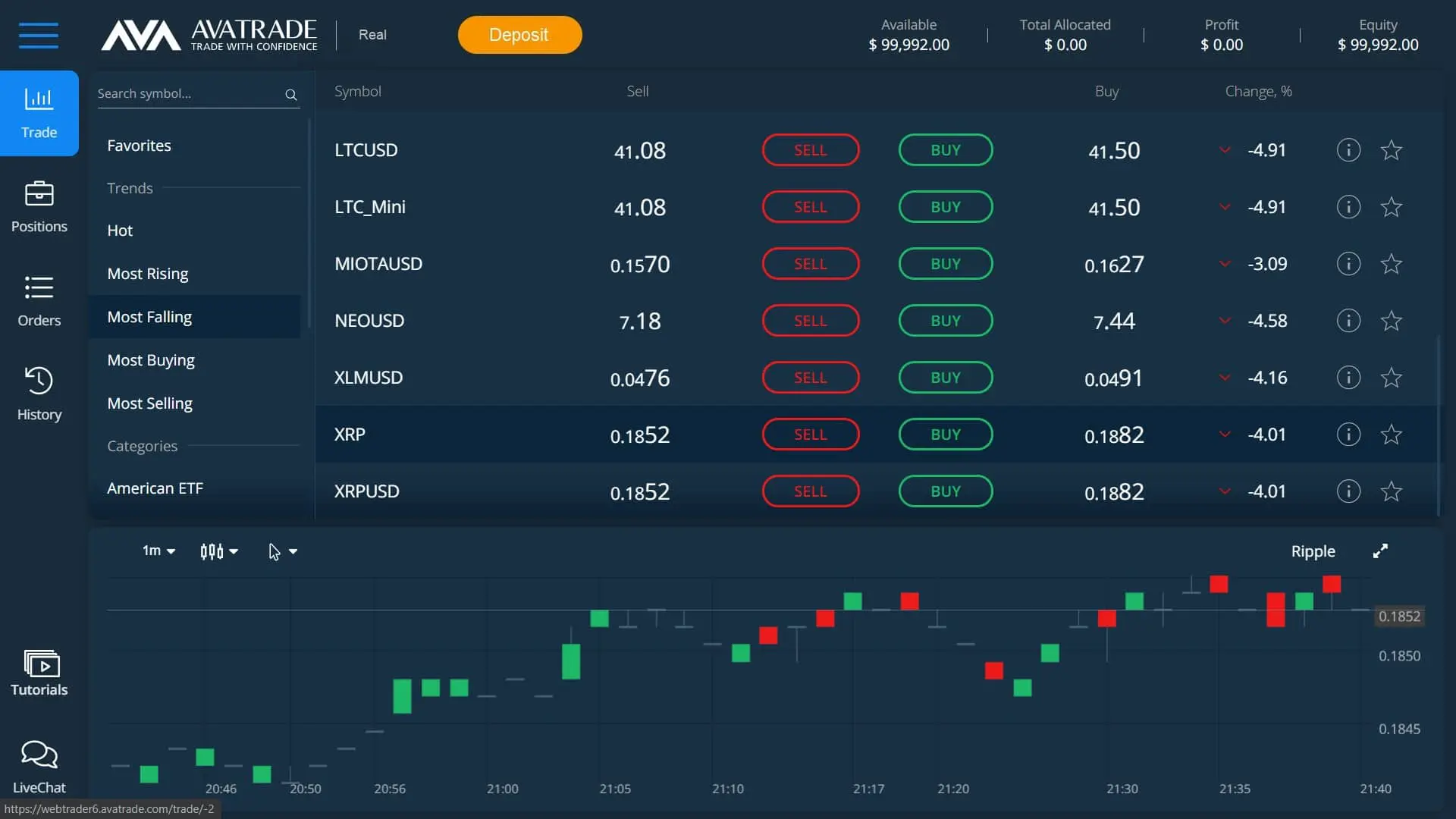Viewport: 1456px width, 819px height.
Task: Add LTCUSD to favorites via star
Action: click(x=1392, y=149)
